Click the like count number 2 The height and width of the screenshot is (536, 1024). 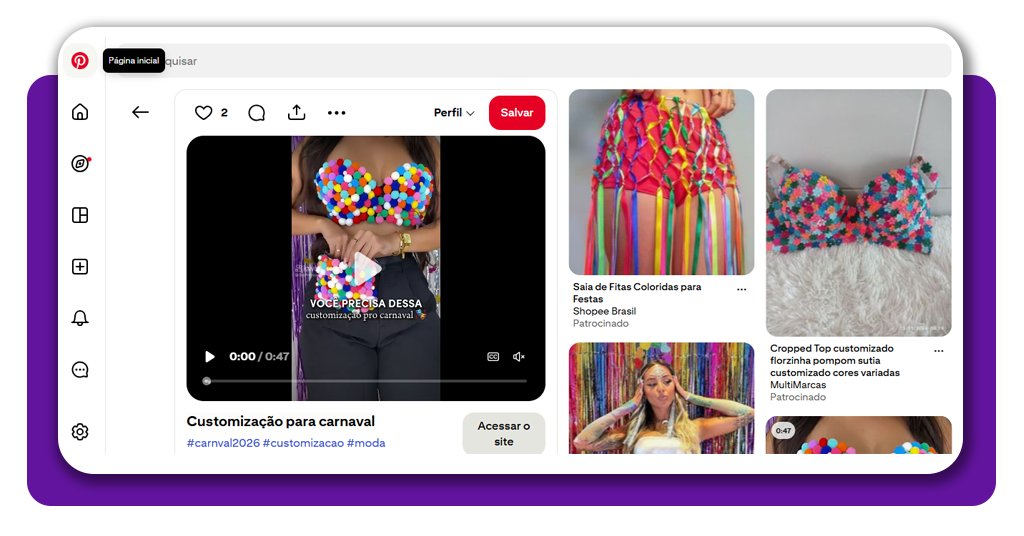pyautogui.click(x=224, y=112)
